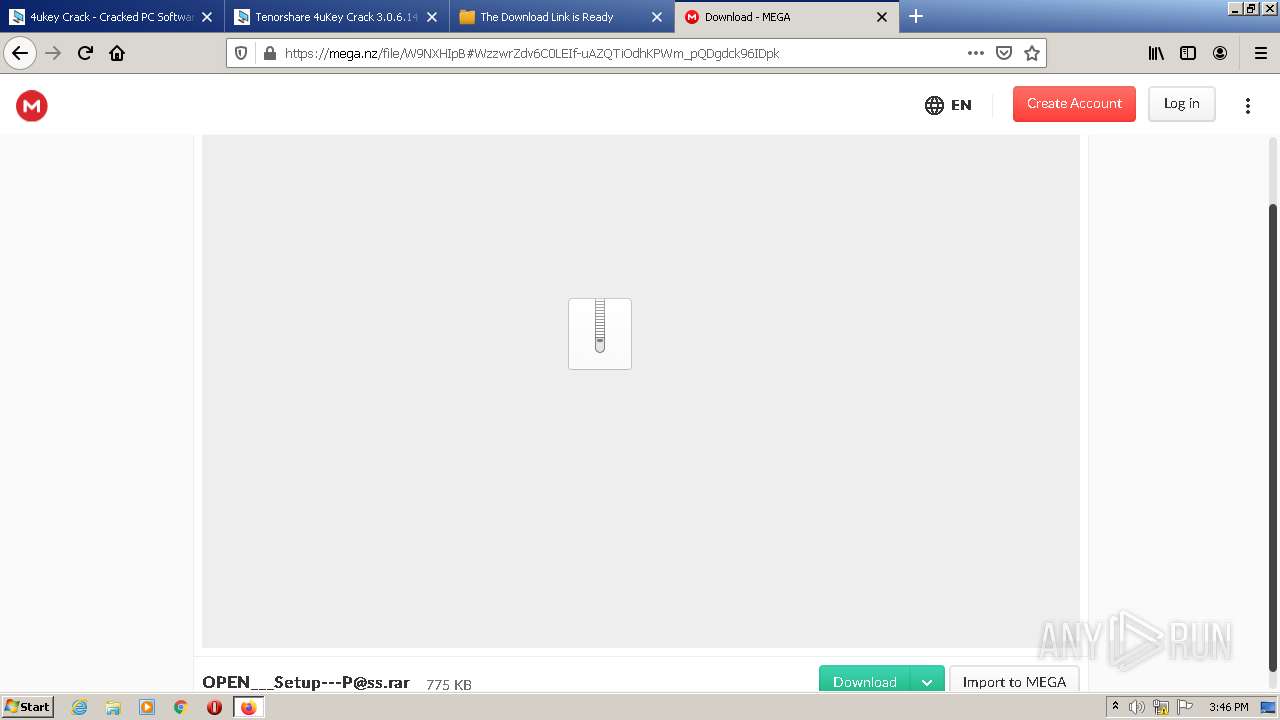Show hidden tray icons arrow
This screenshot has width=1280, height=720.
coord(1115,706)
